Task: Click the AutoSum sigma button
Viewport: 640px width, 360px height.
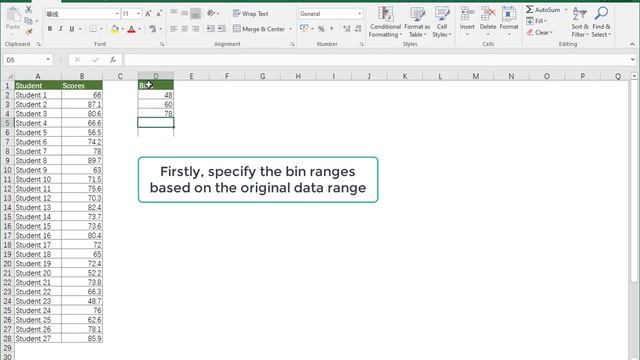Action: coord(543,9)
